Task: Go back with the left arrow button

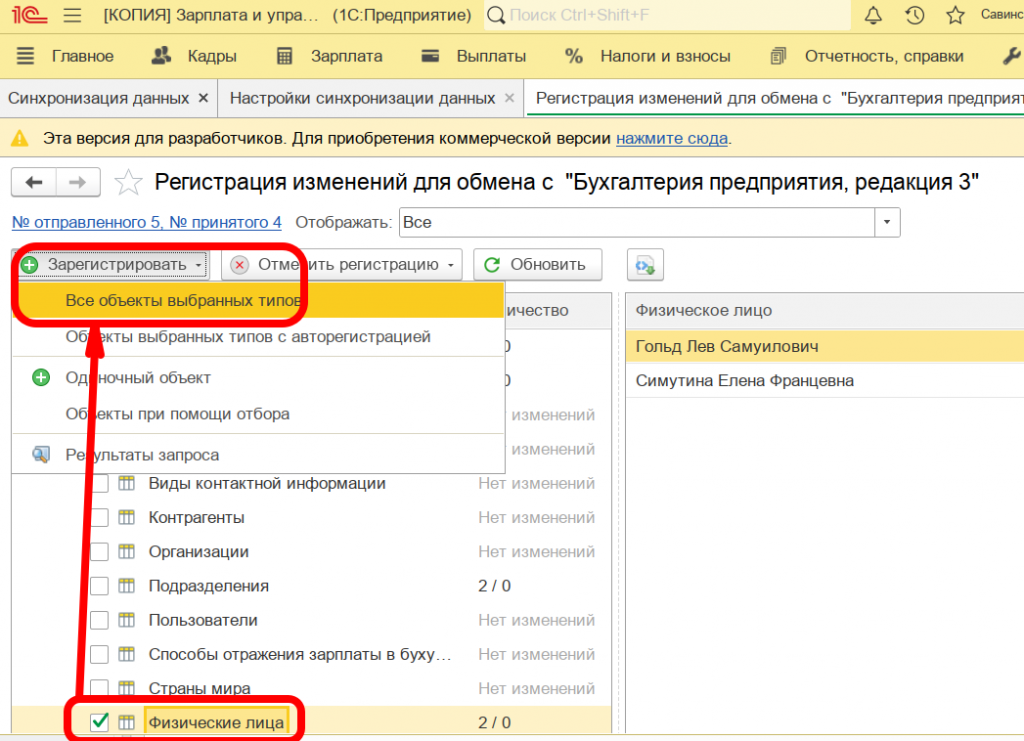Action: pos(34,182)
